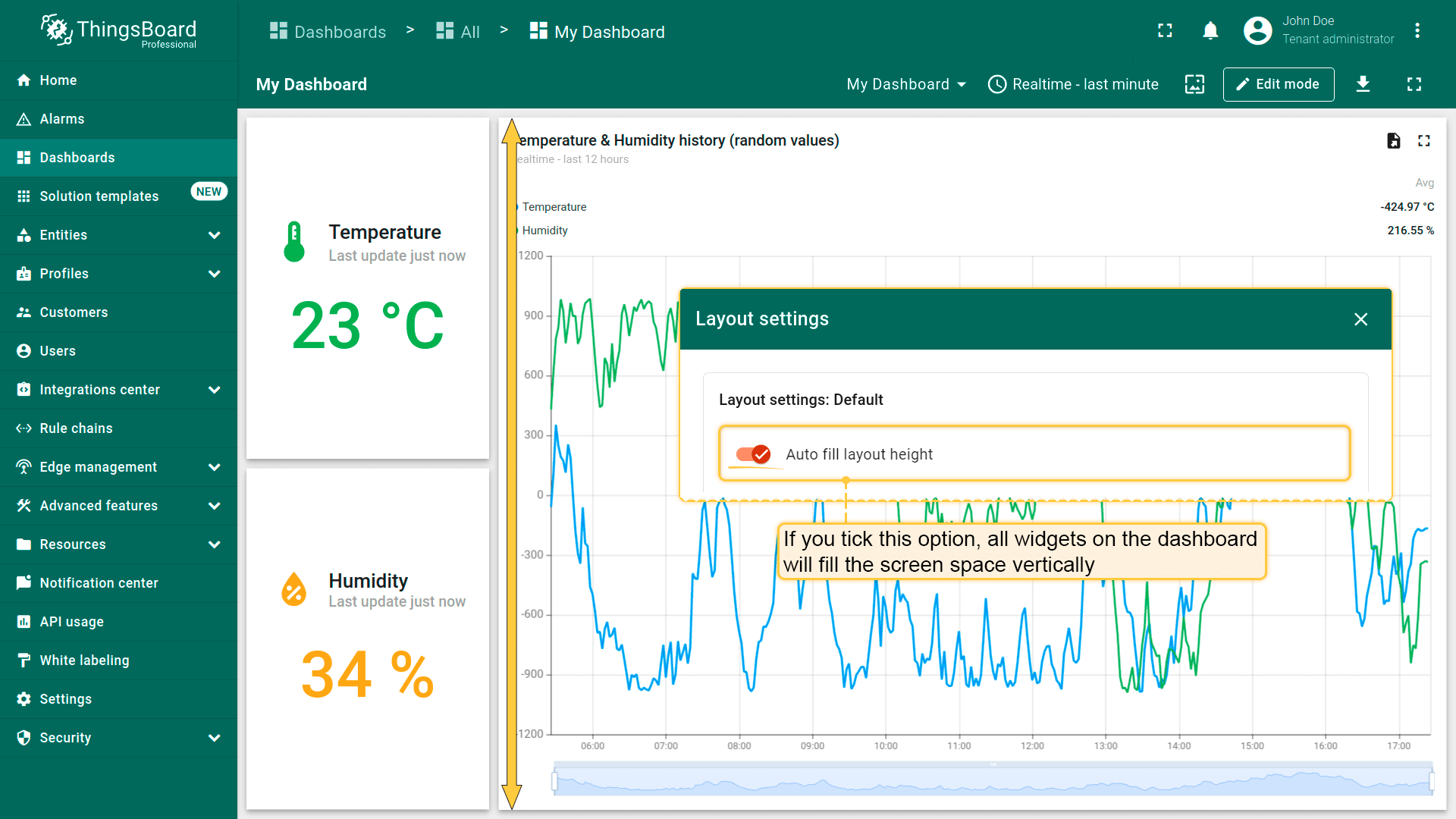Open the Alarms sidebar menu item
The image size is (1456, 819).
tap(62, 119)
